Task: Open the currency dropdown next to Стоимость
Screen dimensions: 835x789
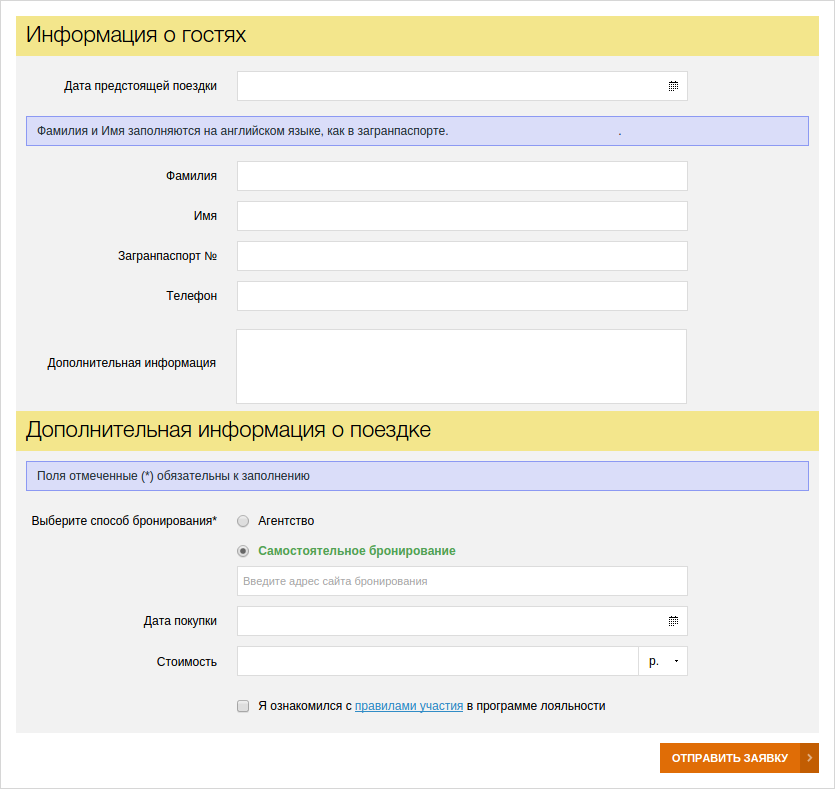Action: tap(663, 661)
